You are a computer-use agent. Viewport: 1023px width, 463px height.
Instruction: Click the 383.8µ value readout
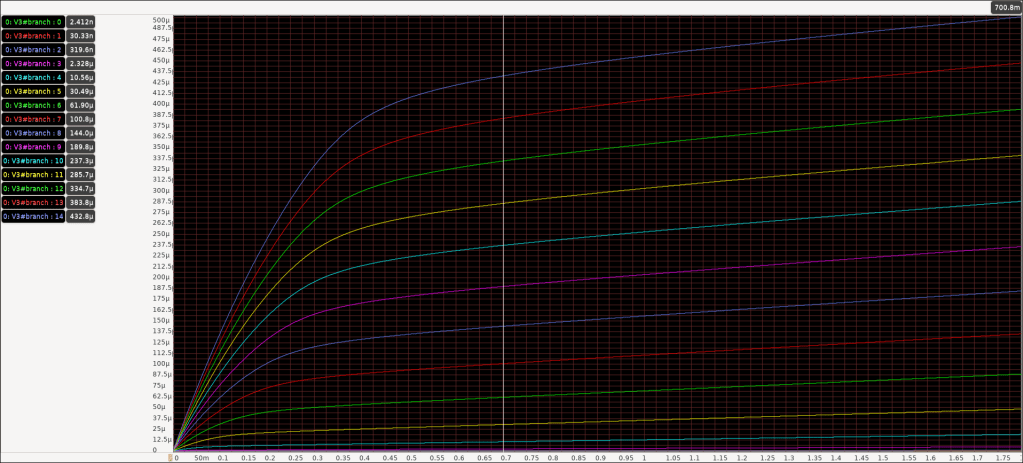click(x=82, y=202)
